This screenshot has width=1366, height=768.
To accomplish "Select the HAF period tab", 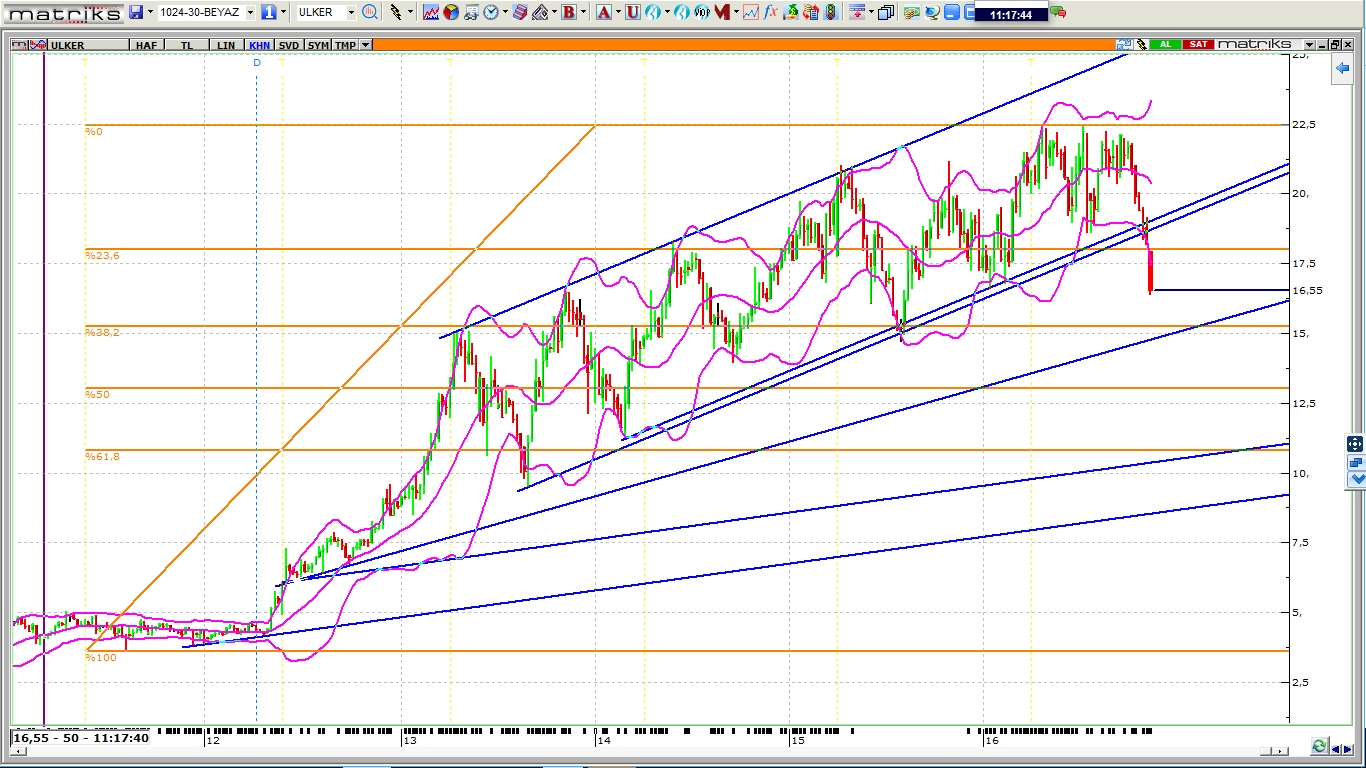I will pos(146,45).
